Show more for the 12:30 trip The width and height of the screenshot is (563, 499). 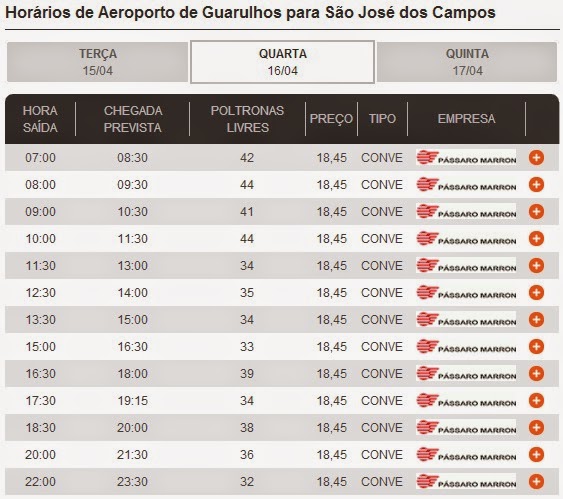point(536,293)
